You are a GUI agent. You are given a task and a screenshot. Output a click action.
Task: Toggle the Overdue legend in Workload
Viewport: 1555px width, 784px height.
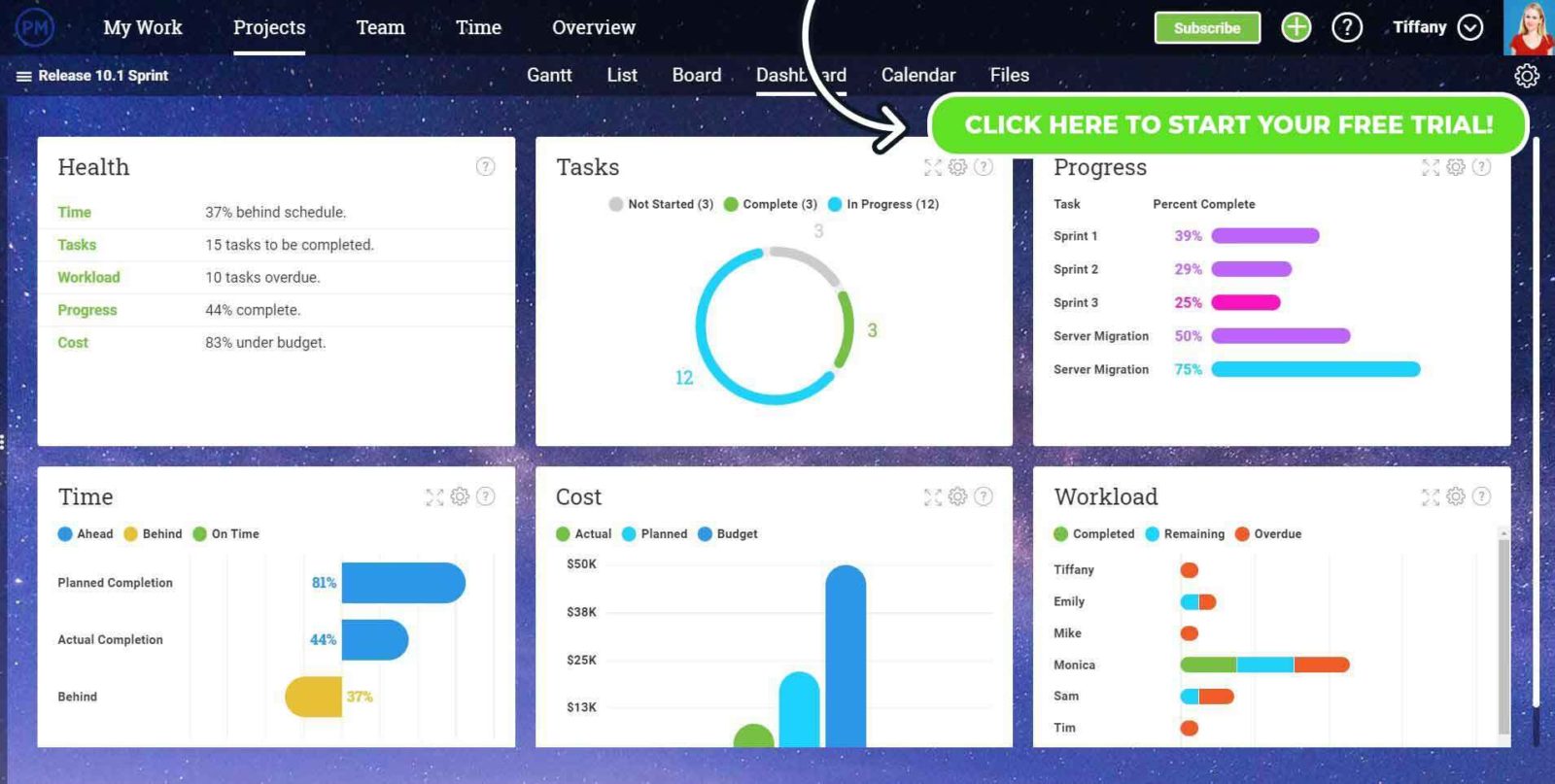[1268, 534]
